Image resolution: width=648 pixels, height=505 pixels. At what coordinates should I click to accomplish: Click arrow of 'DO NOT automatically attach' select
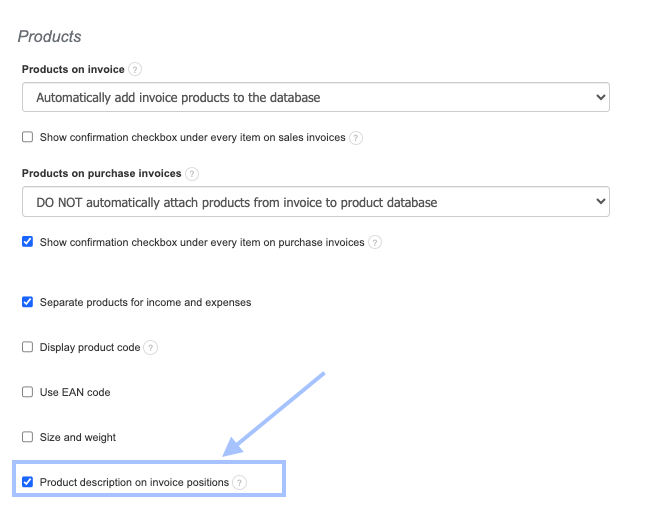(x=600, y=202)
